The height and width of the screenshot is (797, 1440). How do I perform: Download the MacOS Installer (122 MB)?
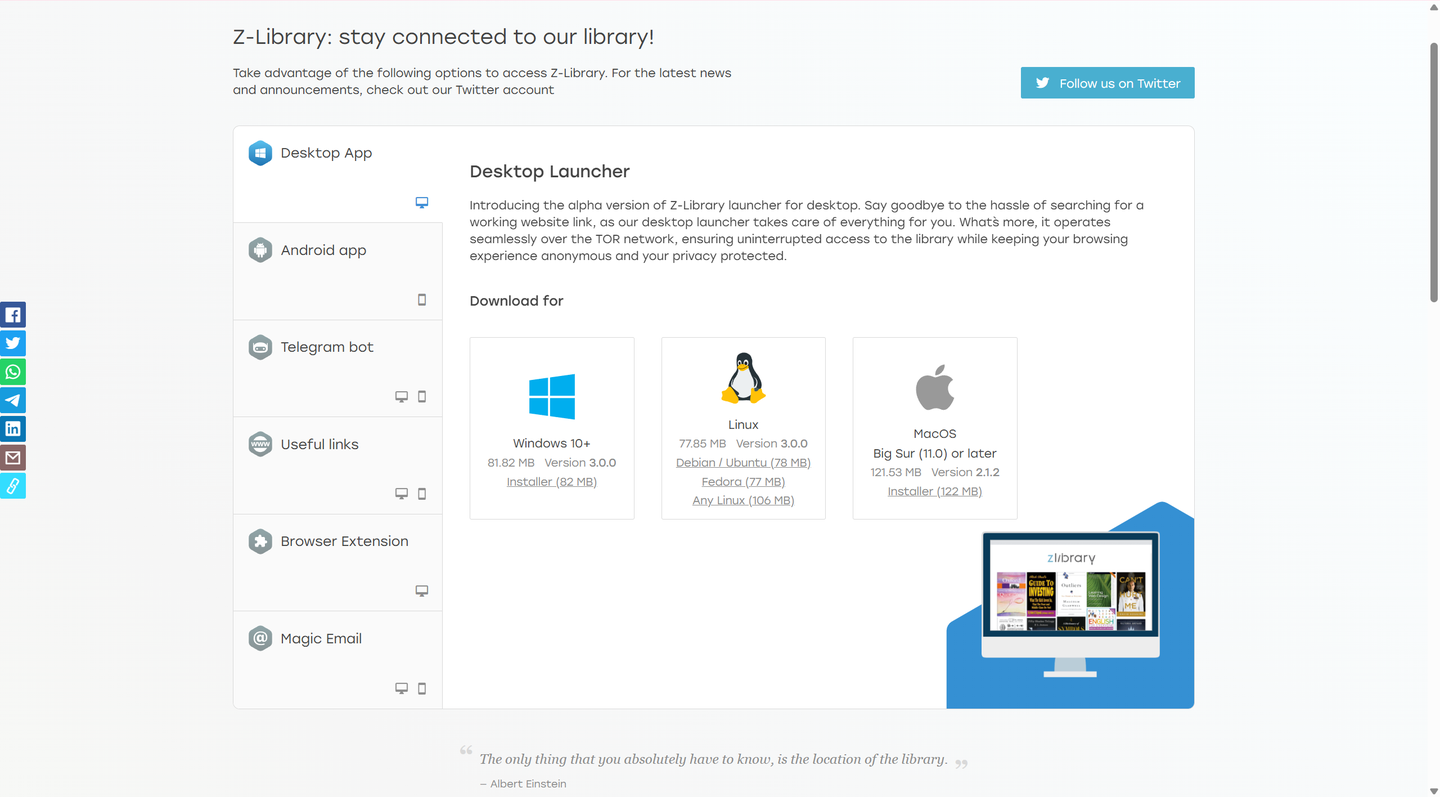(x=935, y=492)
